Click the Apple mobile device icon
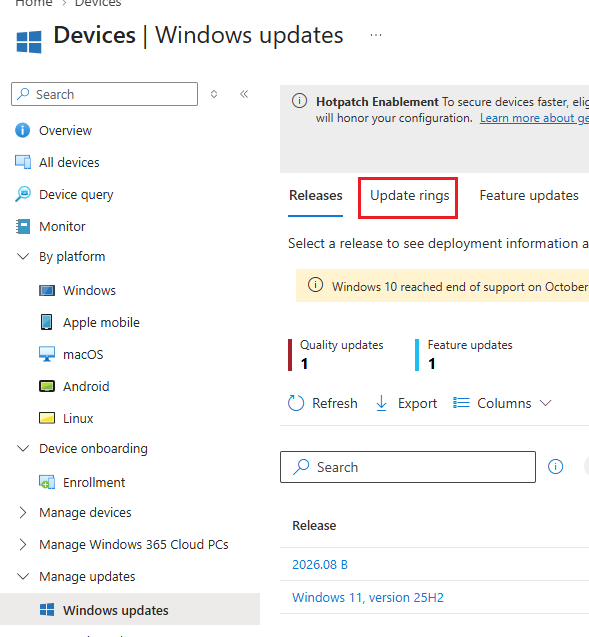This screenshot has width=589, height=637. (x=47, y=322)
